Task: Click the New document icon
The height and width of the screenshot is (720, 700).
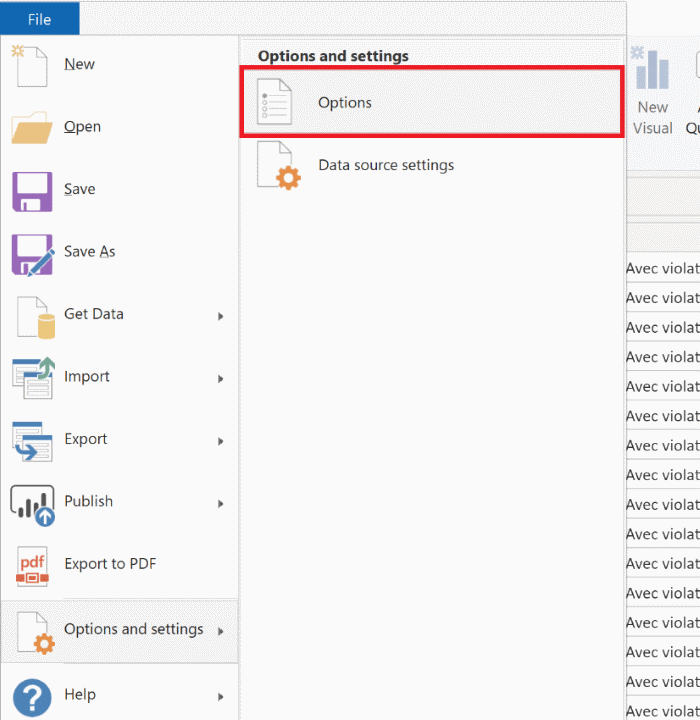Action: pyautogui.click(x=30, y=66)
